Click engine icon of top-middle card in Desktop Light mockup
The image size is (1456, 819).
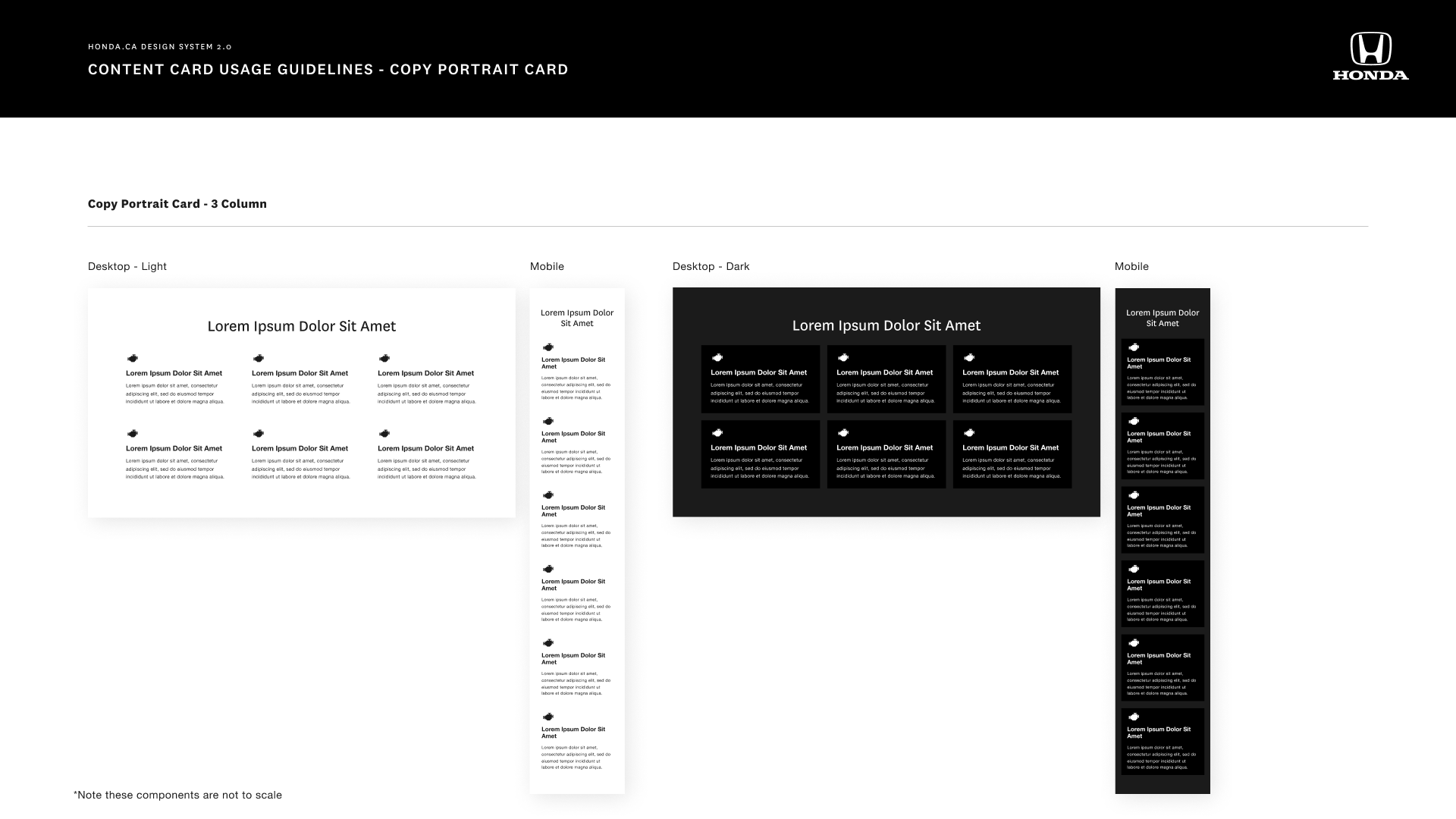(x=258, y=358)
